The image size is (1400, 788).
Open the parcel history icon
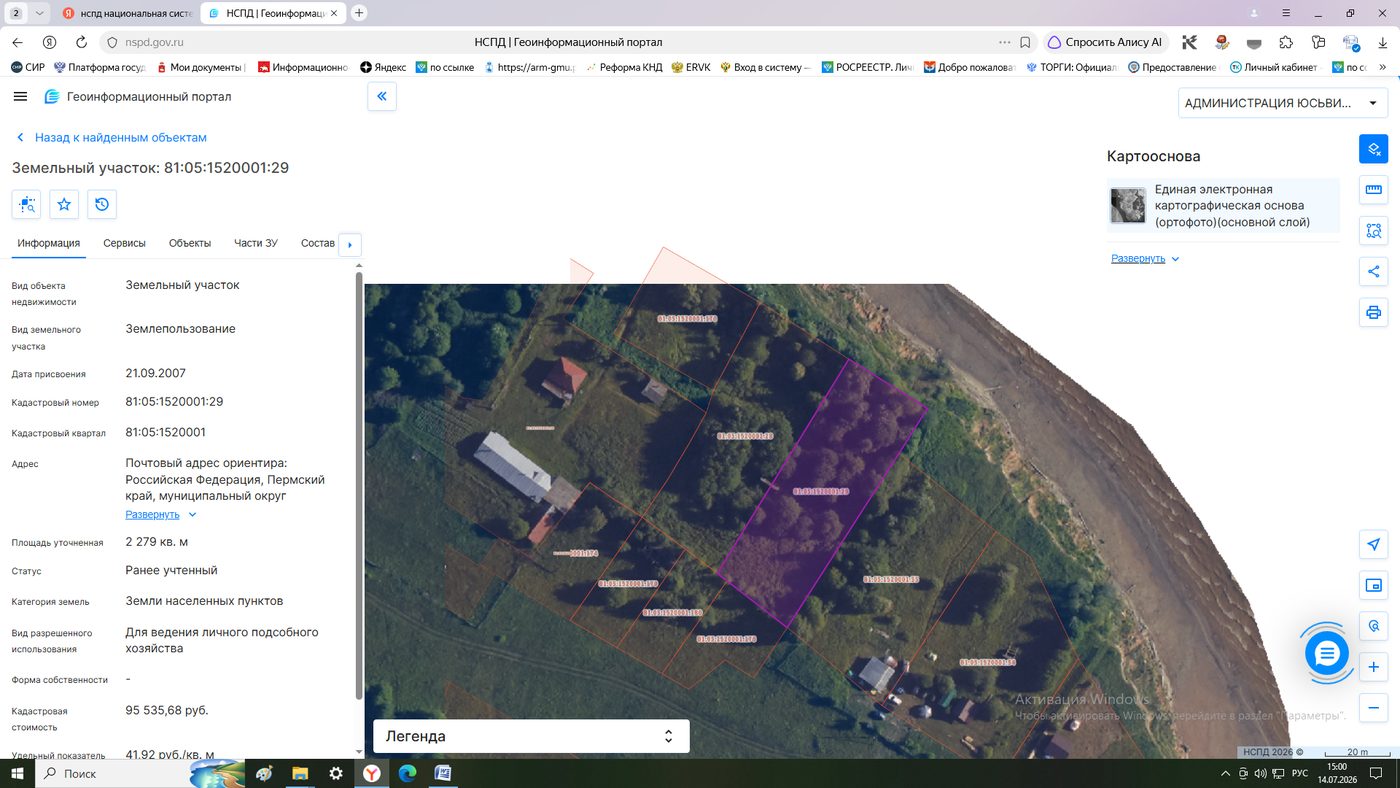coord(102,204)
